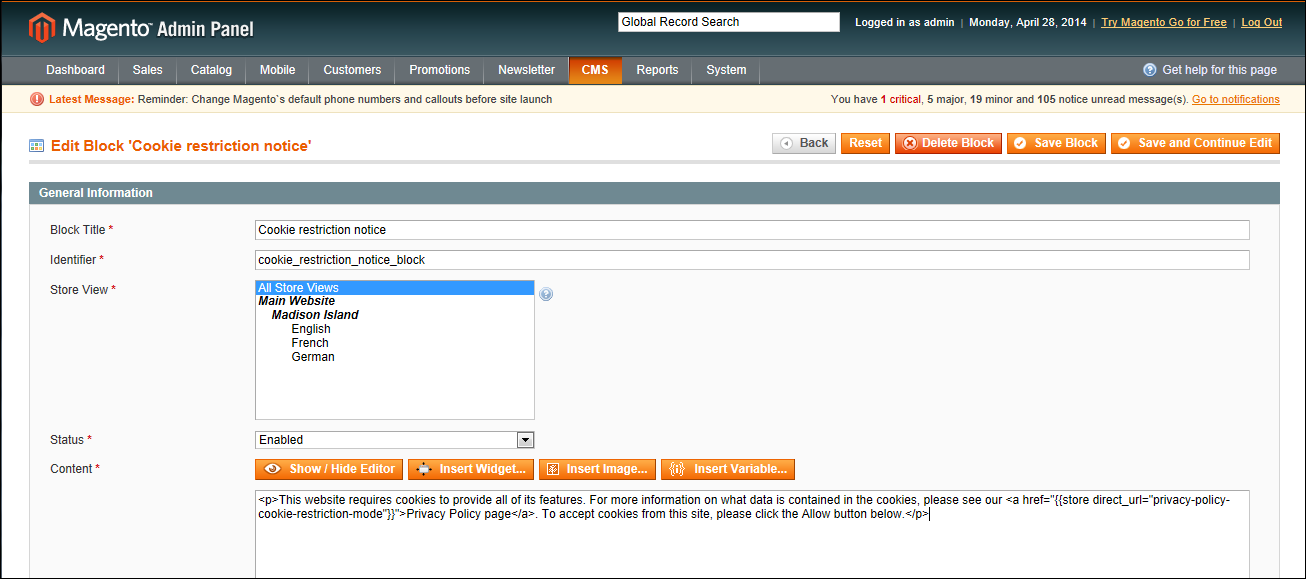Screen dimensions: 1306x579
Task: Open the Newsletter menu
Action: pos(526,70)
